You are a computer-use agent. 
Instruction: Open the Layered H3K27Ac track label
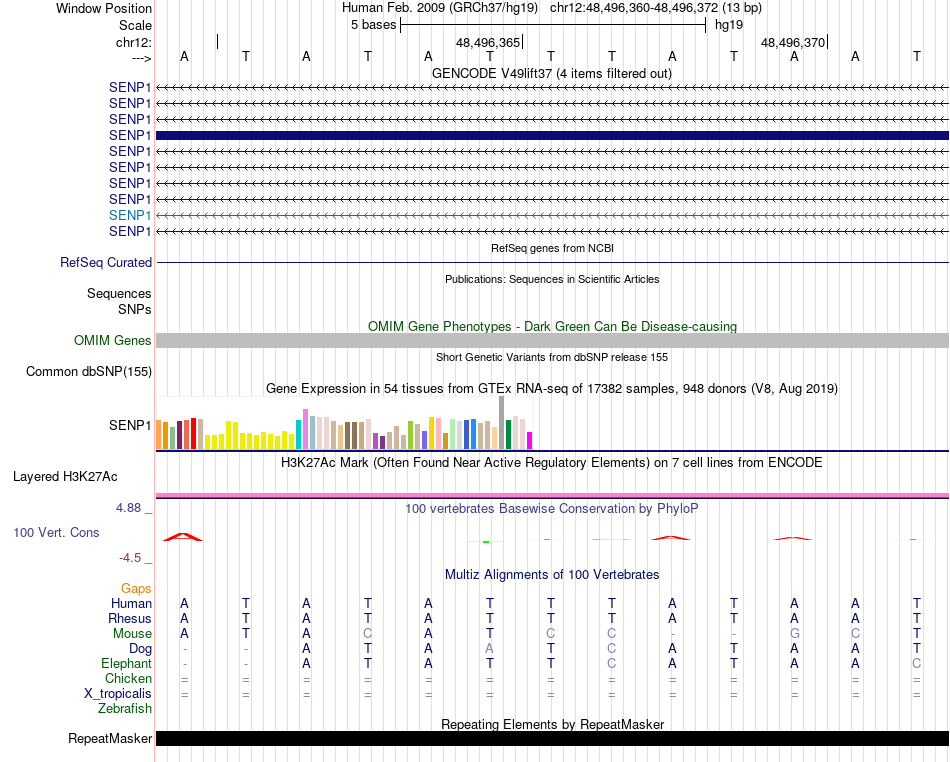pyautogui.click(x=65, y=476)
